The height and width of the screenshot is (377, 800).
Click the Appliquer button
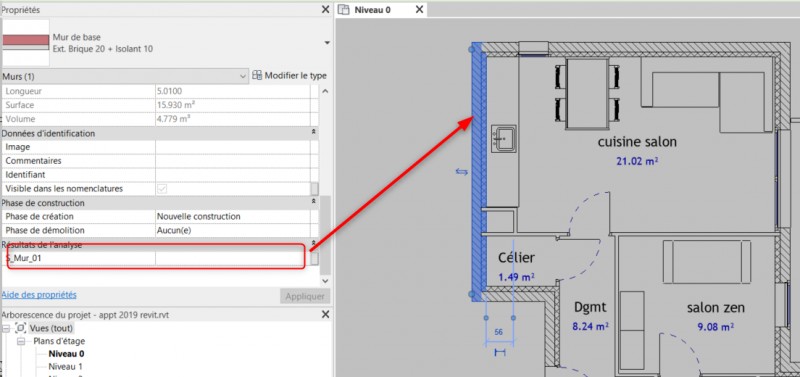pyautogui.click(x=305, y=296)
